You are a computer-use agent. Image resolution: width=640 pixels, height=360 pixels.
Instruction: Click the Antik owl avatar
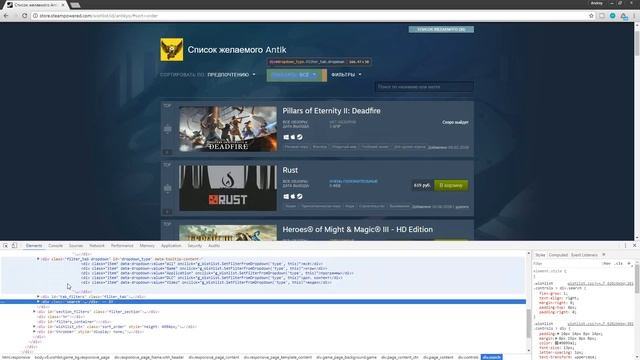tap(172, 49)
